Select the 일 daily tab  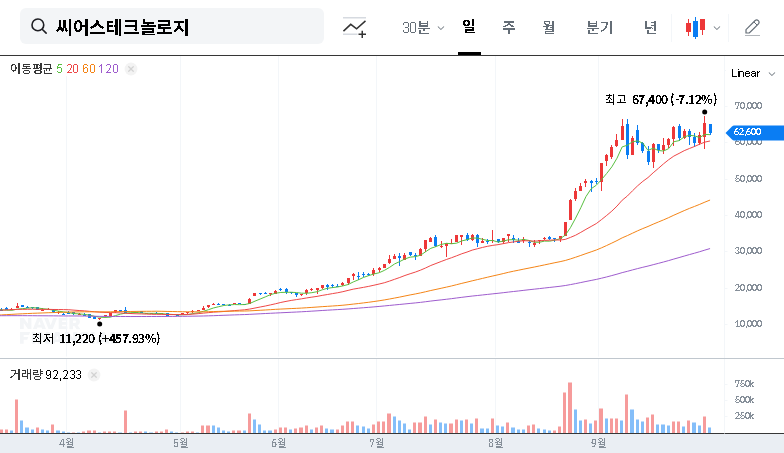click(x=469, y=26)
